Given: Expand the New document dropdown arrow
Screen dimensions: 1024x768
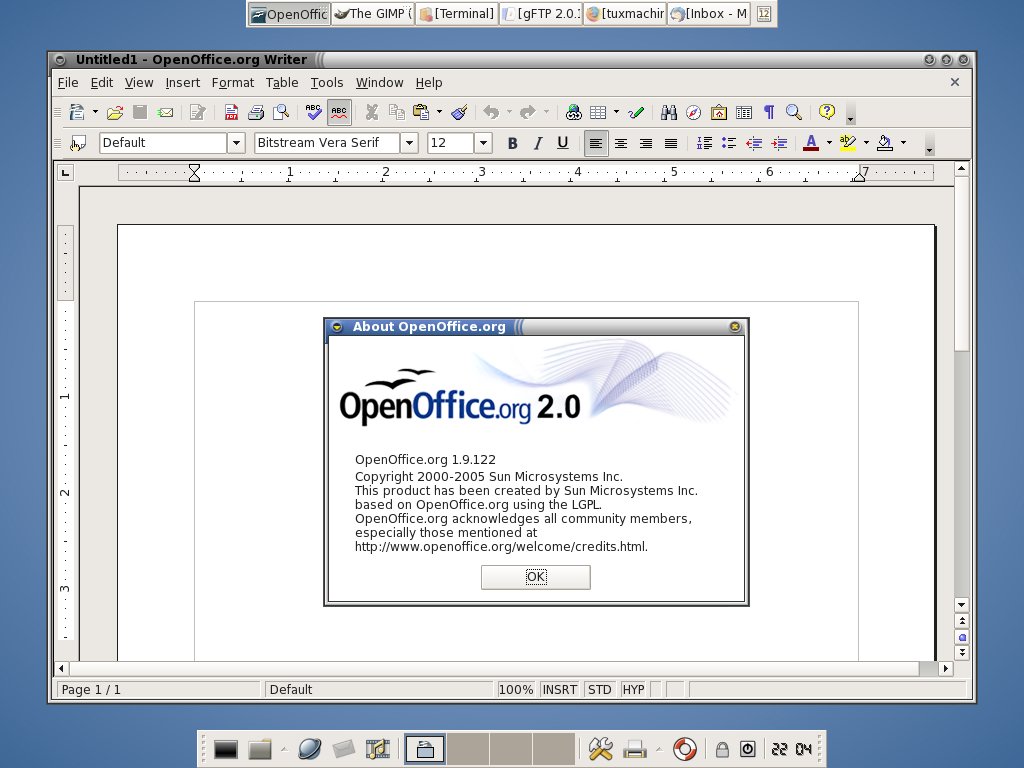Looking at the screenshot, I should [95, 112].
